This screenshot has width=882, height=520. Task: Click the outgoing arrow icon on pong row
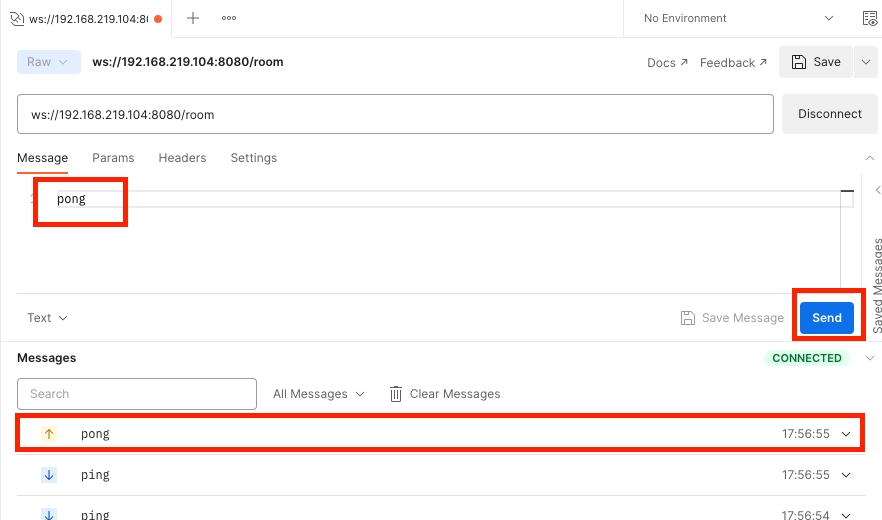click(49, 434)
